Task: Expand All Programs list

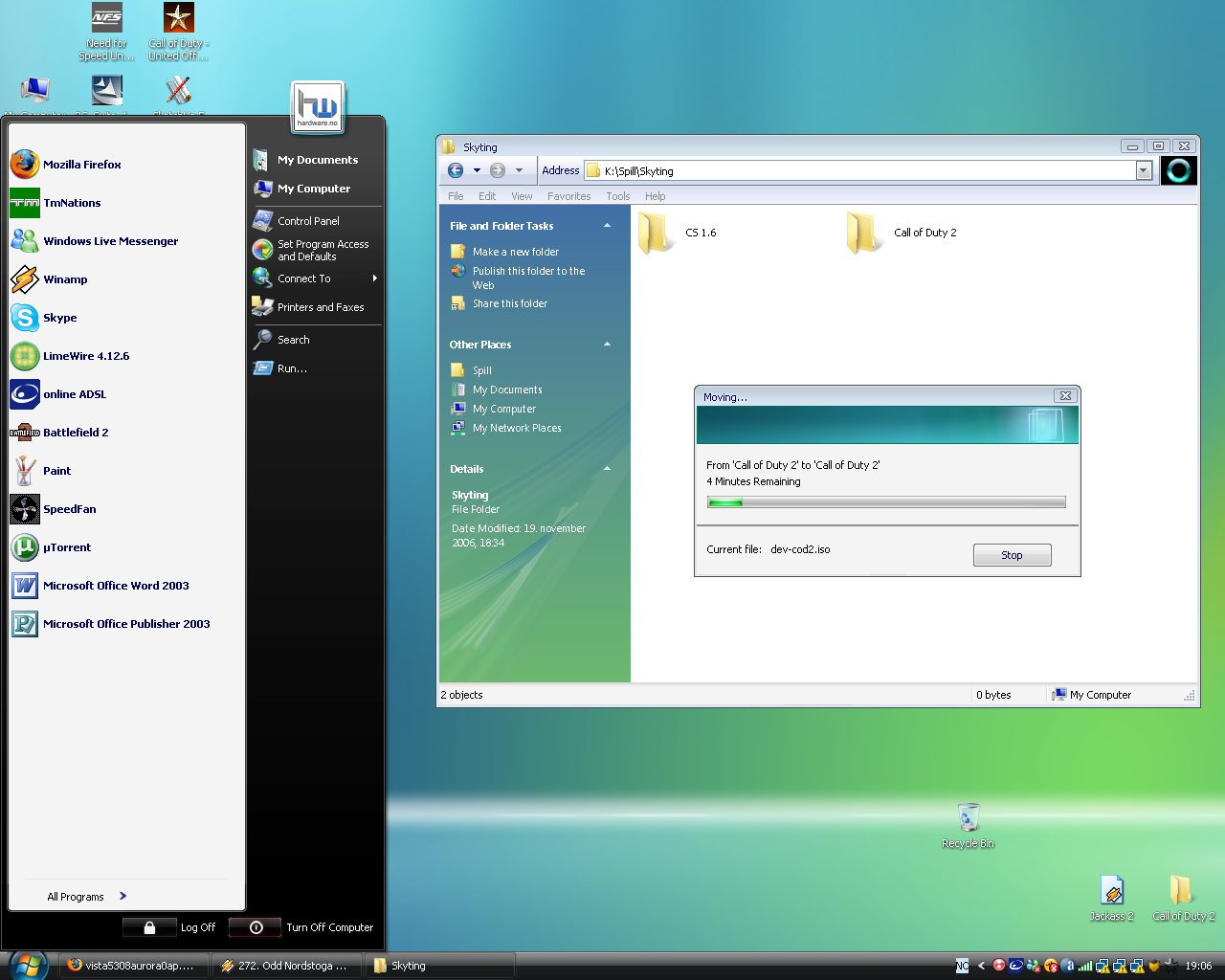Action: coord(87,897)
